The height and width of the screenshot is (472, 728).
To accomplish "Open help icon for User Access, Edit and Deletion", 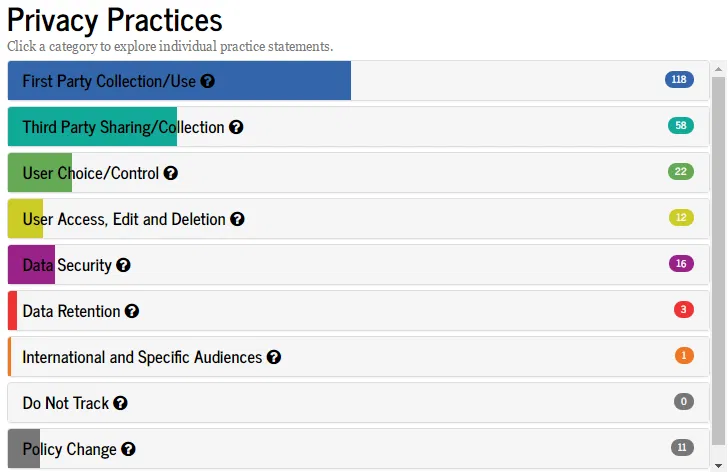I will [x=237, y=219].
